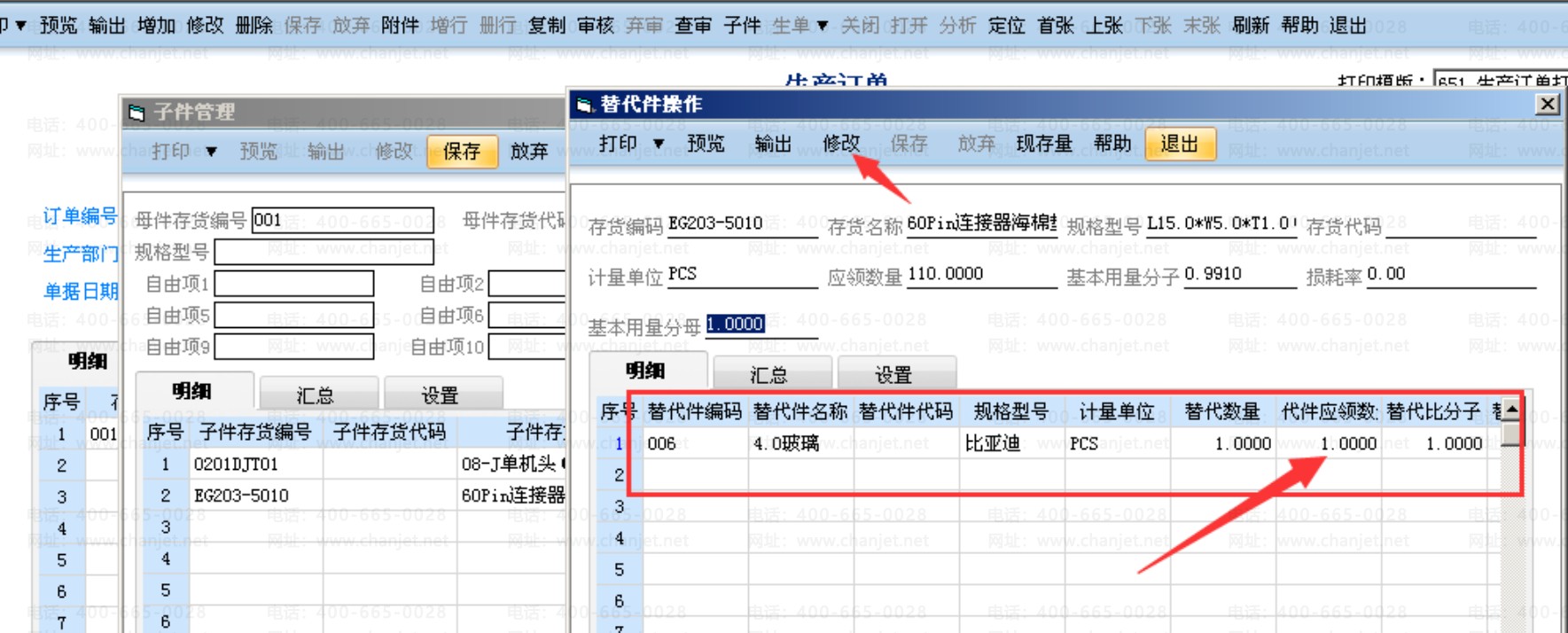Select the 006 替代件编码 cell
1568x633 pixels.
click(x=695, y=443)
